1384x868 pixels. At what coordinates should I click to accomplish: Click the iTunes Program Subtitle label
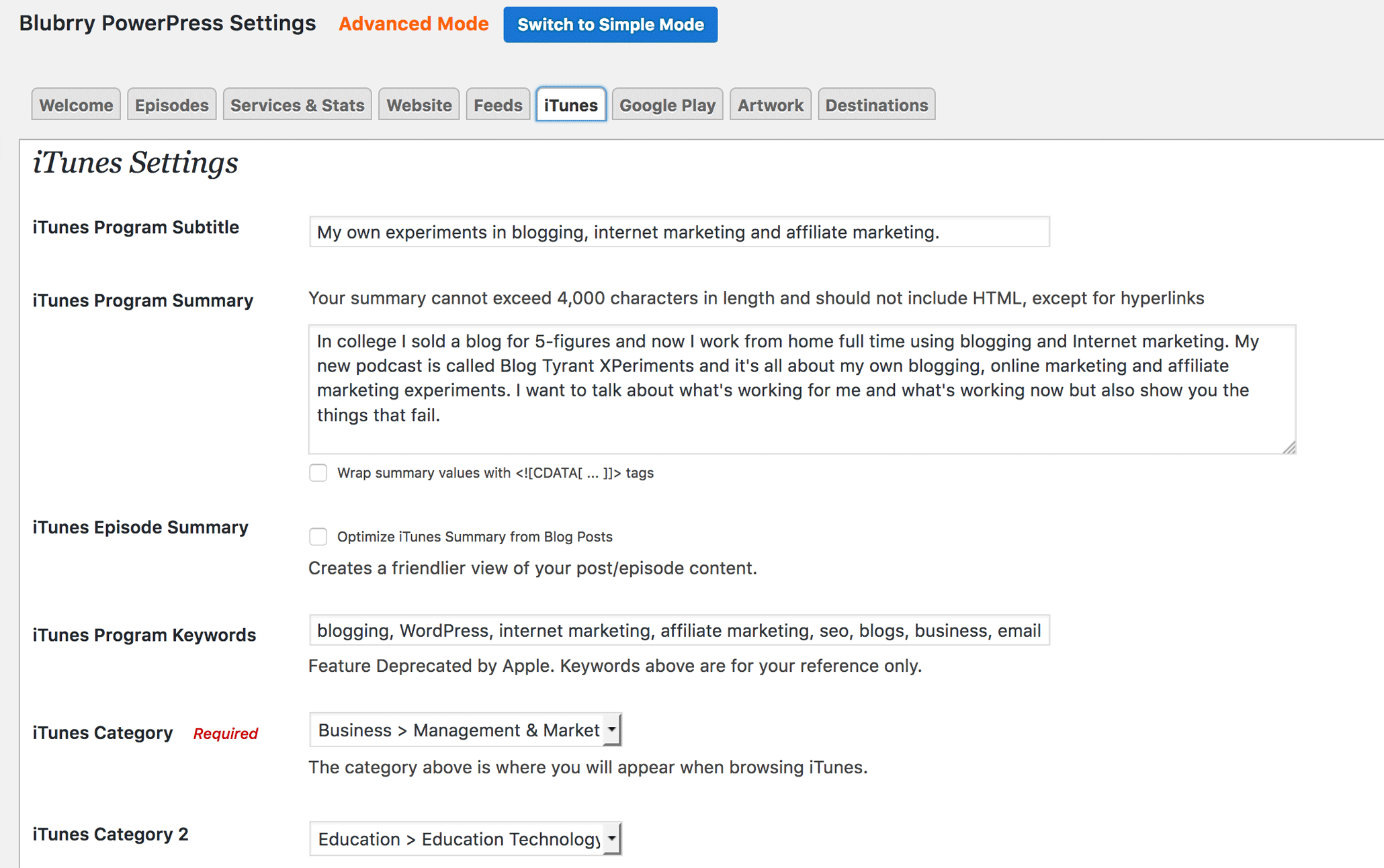(x=136, y=227)
